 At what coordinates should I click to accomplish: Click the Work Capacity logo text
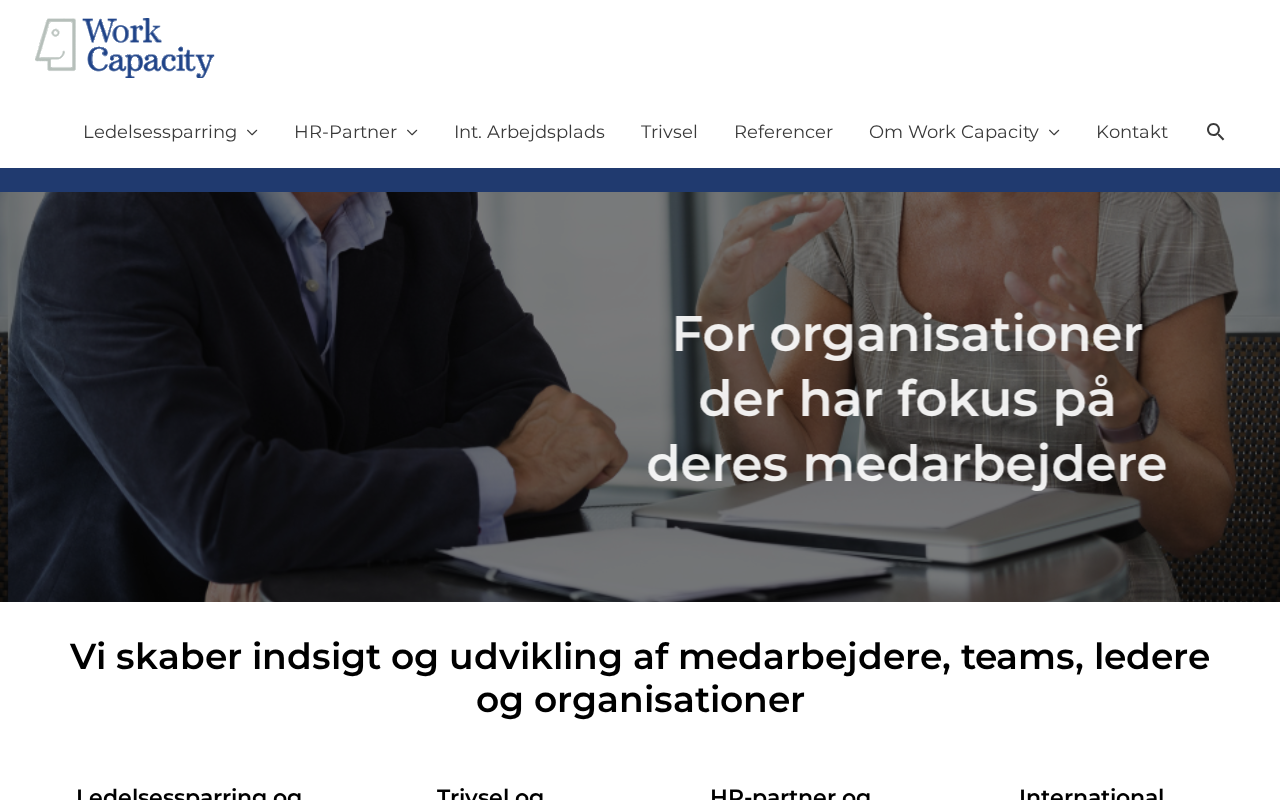[149, 47]
